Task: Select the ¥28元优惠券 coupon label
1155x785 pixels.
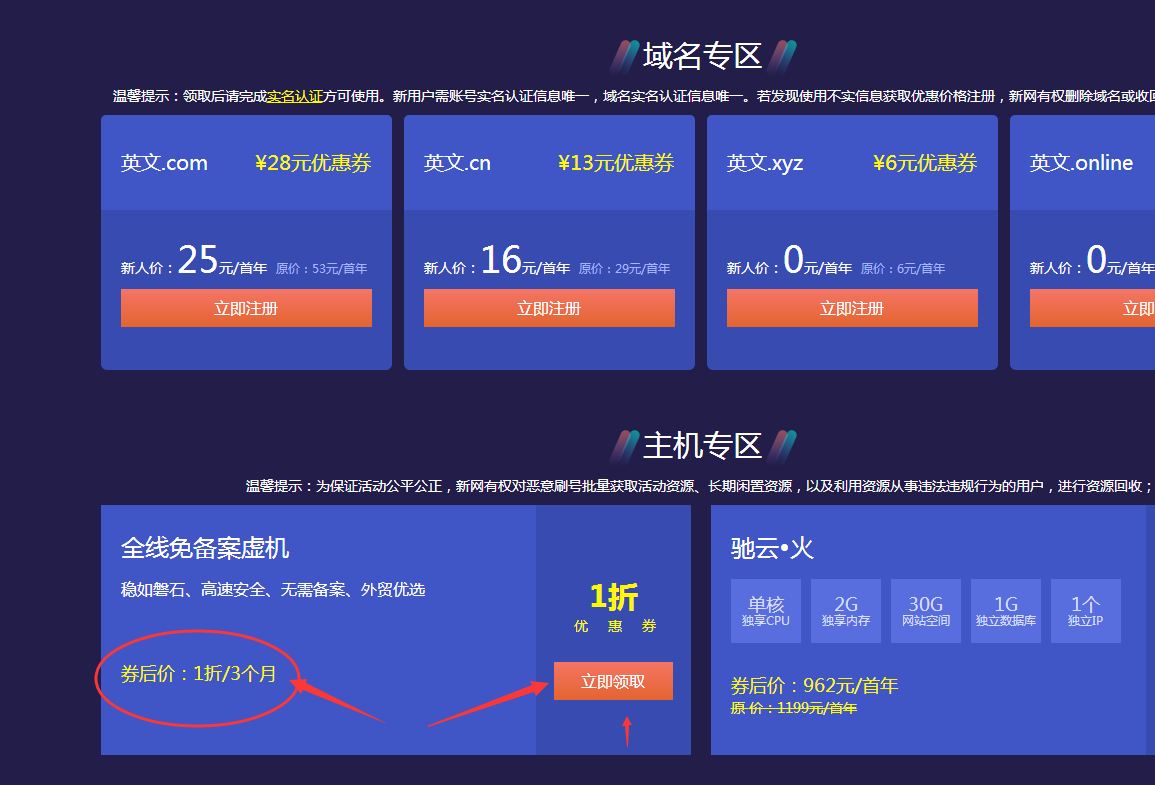Action: 313,163
